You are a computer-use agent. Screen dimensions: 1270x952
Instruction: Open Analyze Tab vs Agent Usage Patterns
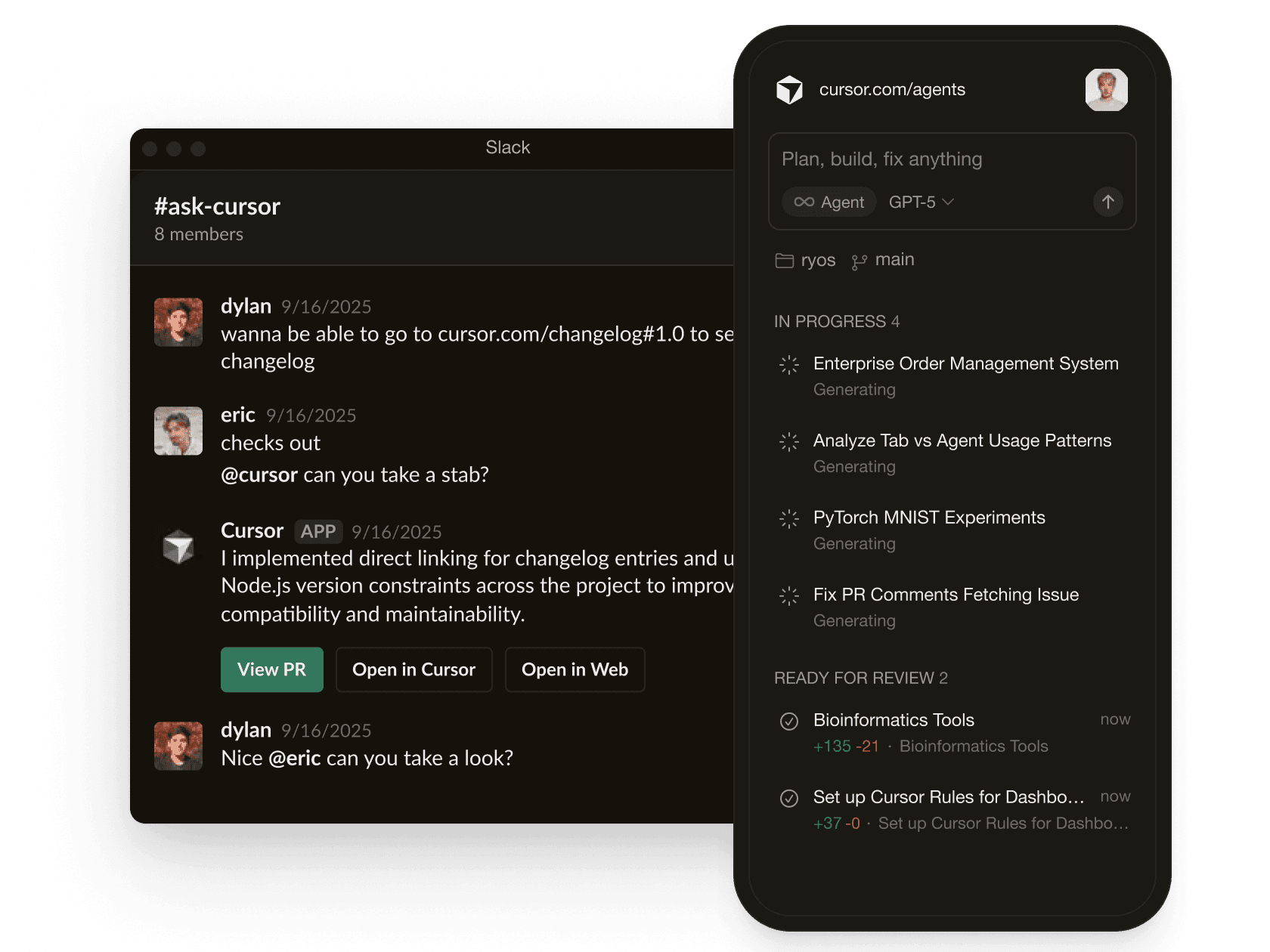(x=952, y=453)
